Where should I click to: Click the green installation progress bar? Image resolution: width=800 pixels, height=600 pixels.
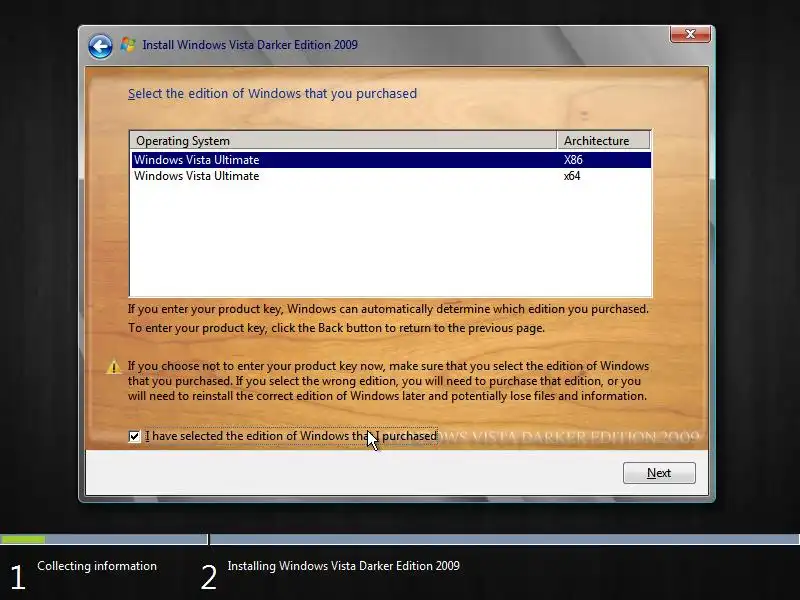(x=22, y=539)
